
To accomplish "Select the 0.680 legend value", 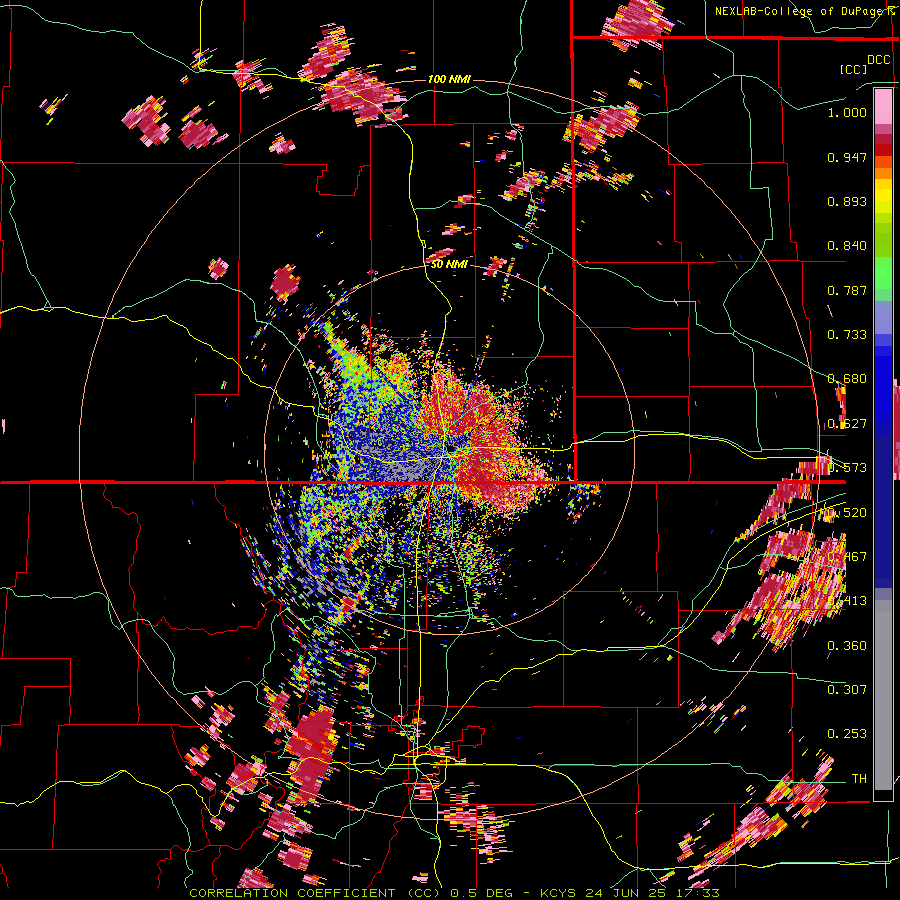I will click(x=847, y=379).
